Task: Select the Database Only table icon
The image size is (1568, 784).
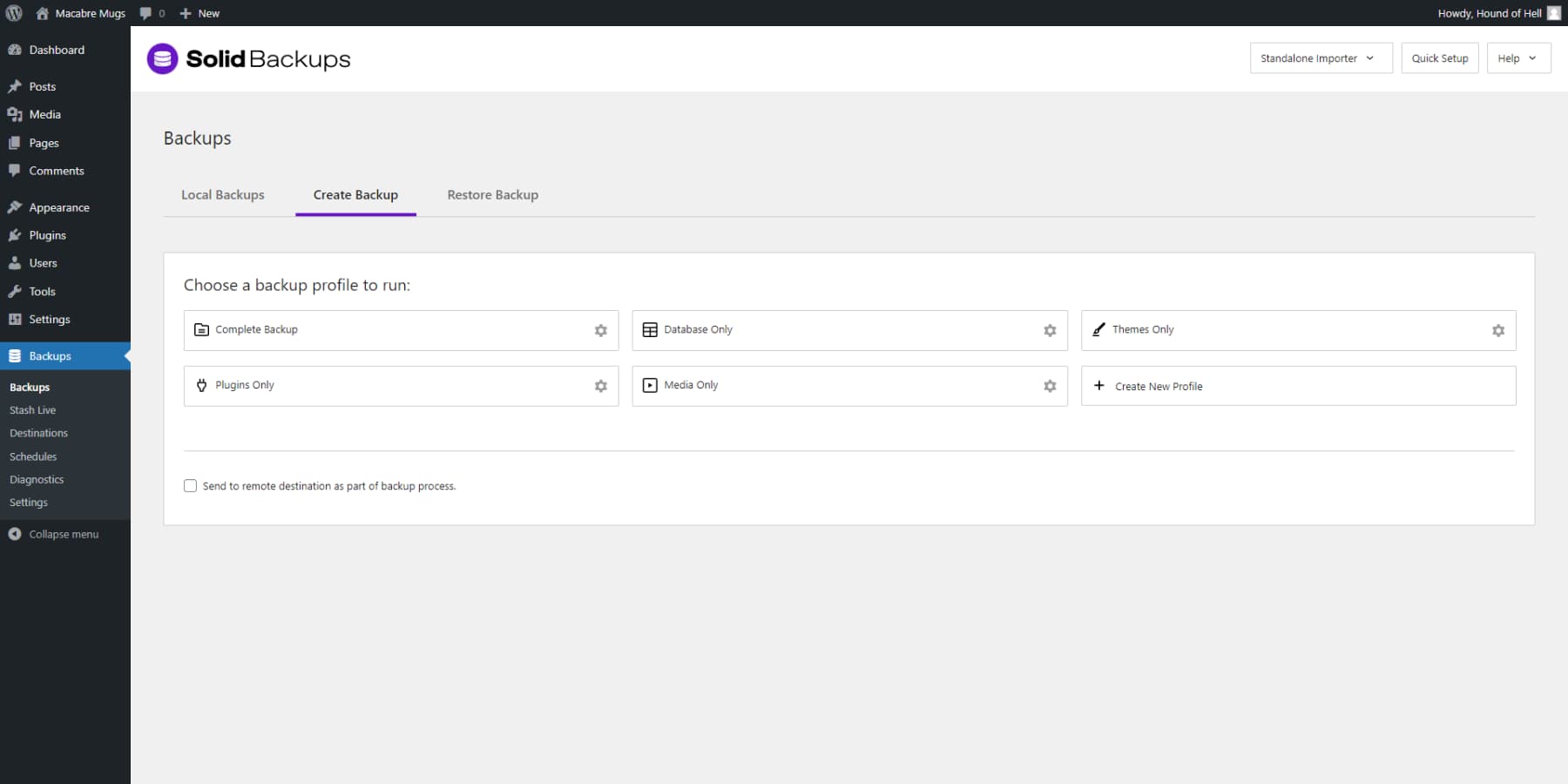Action: click(650, 330)
